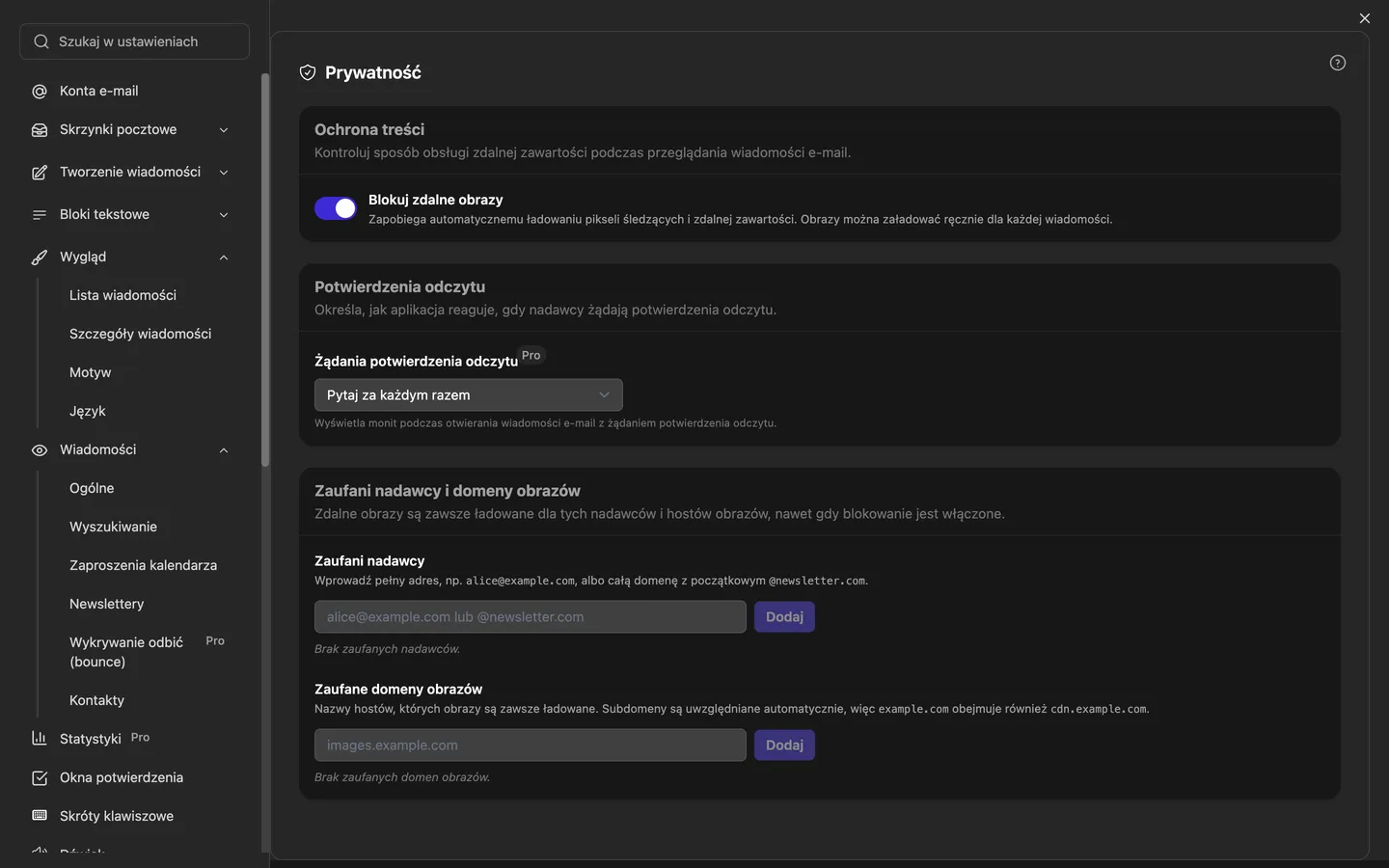
Task: Go to Wyszukiwanie settings
Action: (x=113, y=527)
